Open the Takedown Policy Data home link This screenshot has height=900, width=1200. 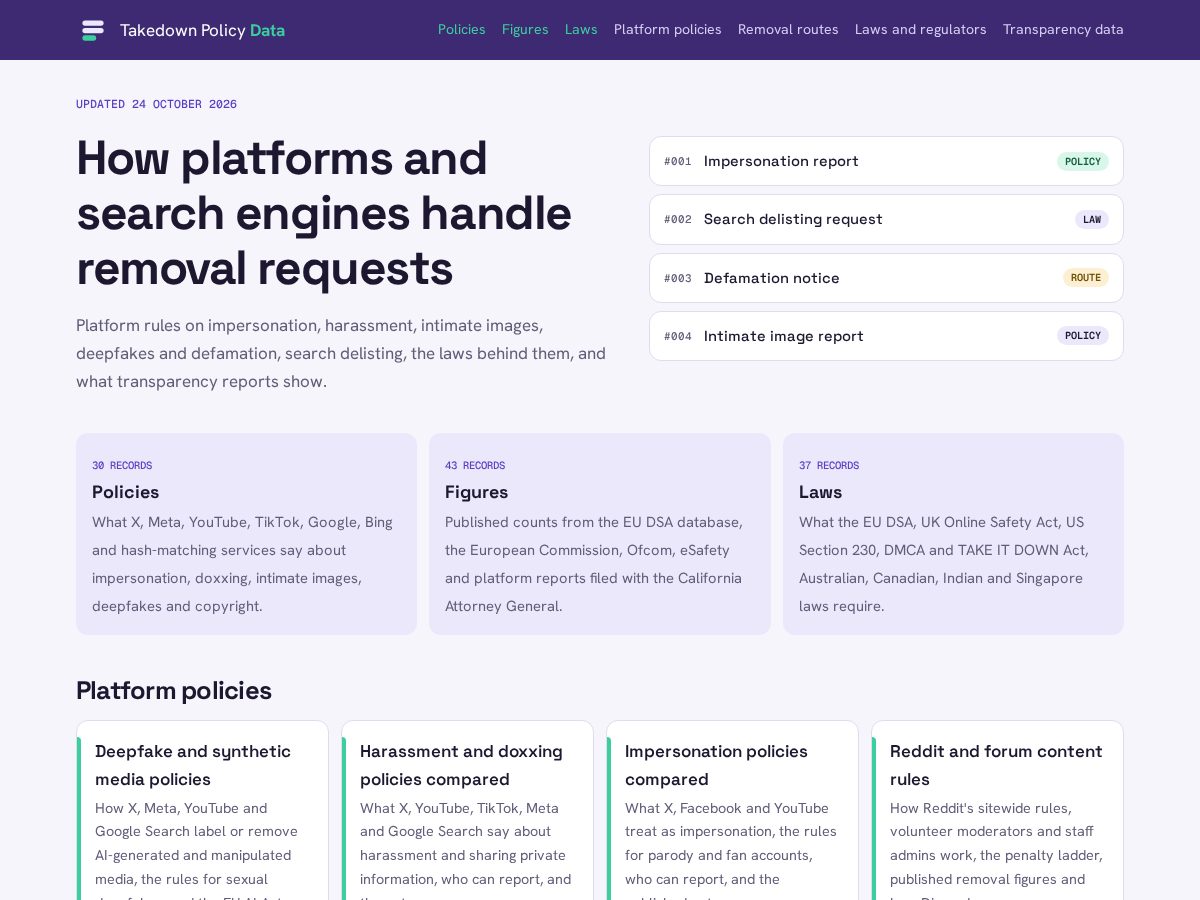tap(183, 30)
